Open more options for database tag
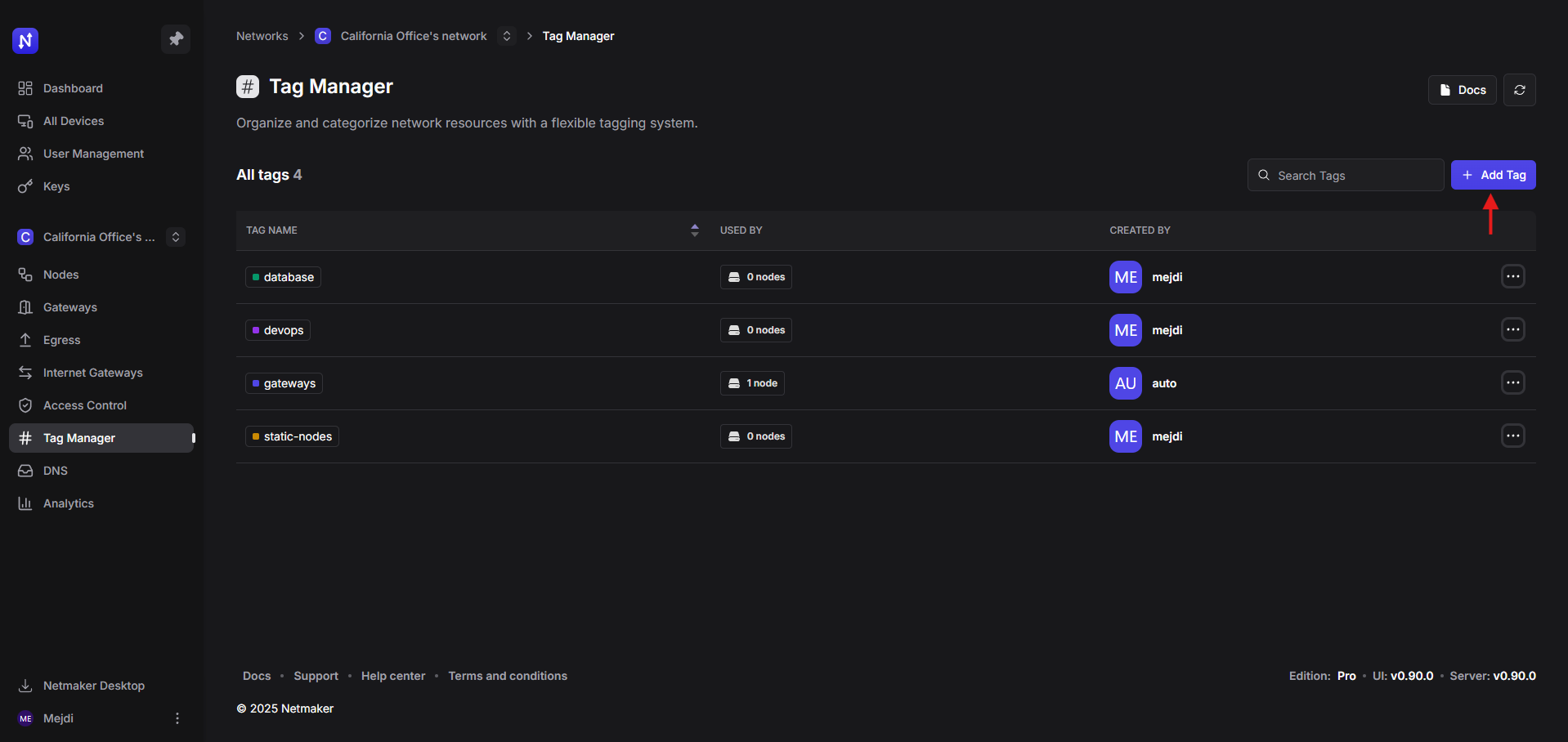Viewport: 1568px width, 742px height. 1512,277
